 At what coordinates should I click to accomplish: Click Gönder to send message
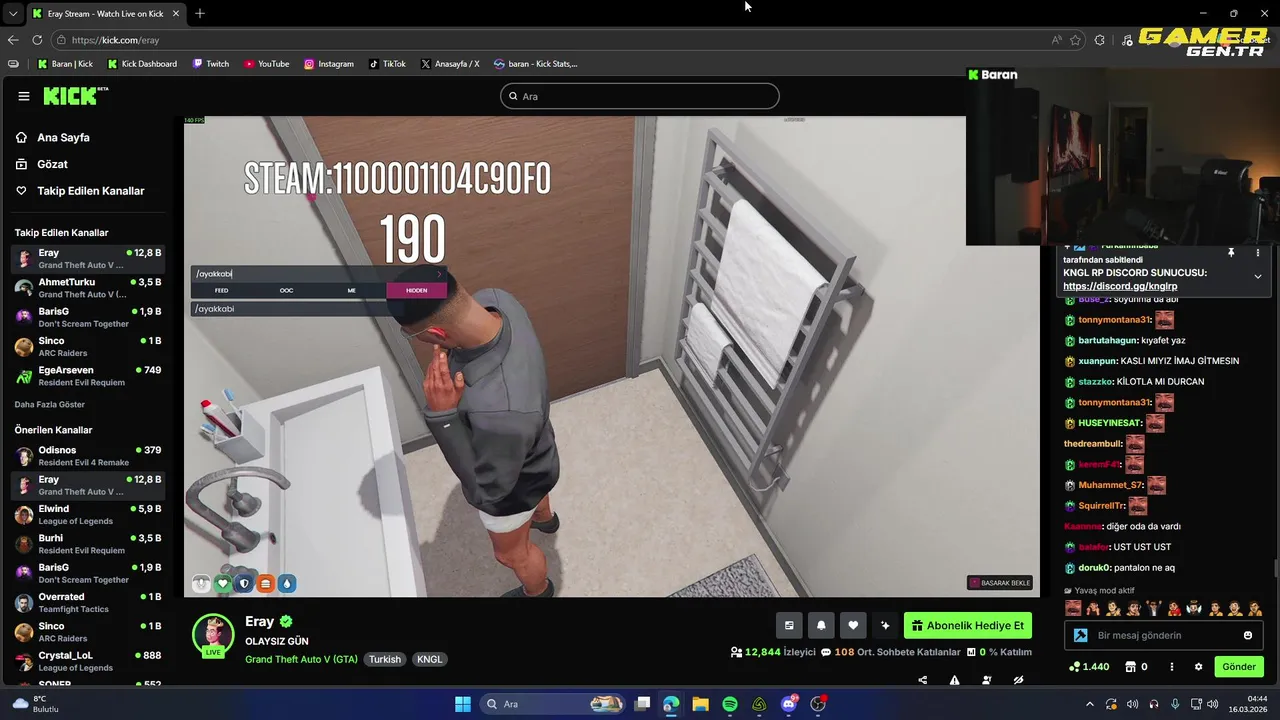point(1239,667)
